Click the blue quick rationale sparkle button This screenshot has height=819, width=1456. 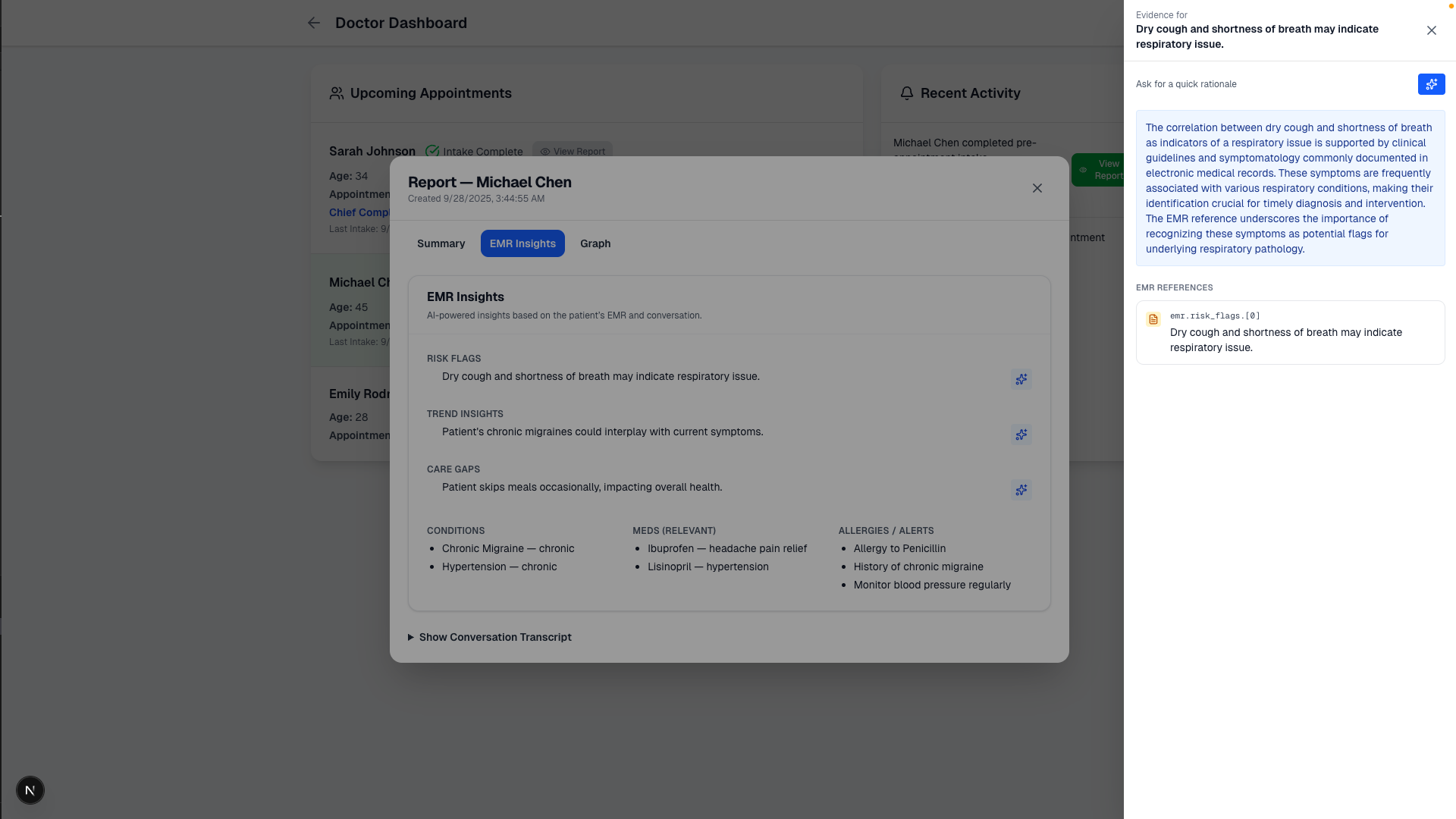(x=1431, y=84)
